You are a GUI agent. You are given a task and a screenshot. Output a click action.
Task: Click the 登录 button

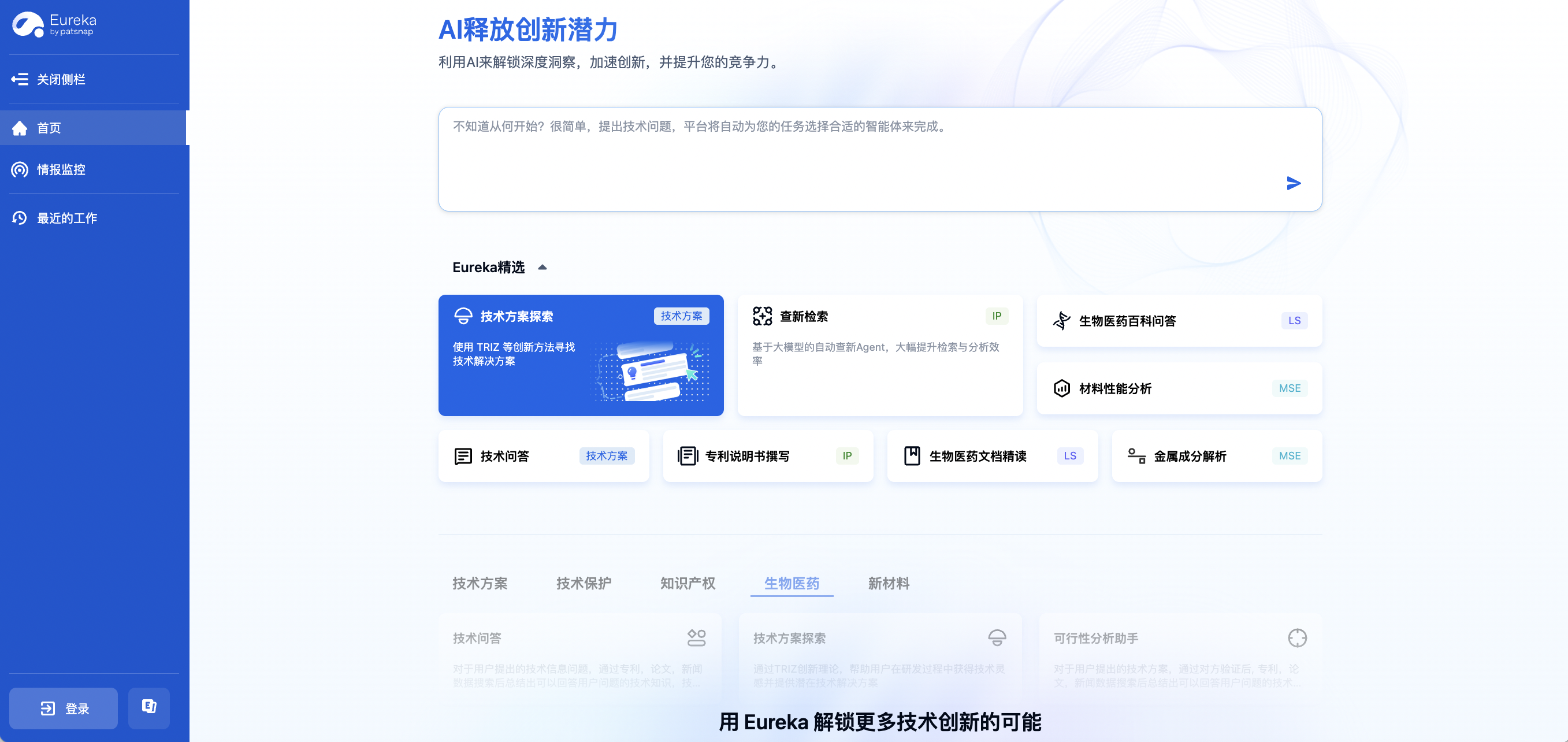click(63, 708)
